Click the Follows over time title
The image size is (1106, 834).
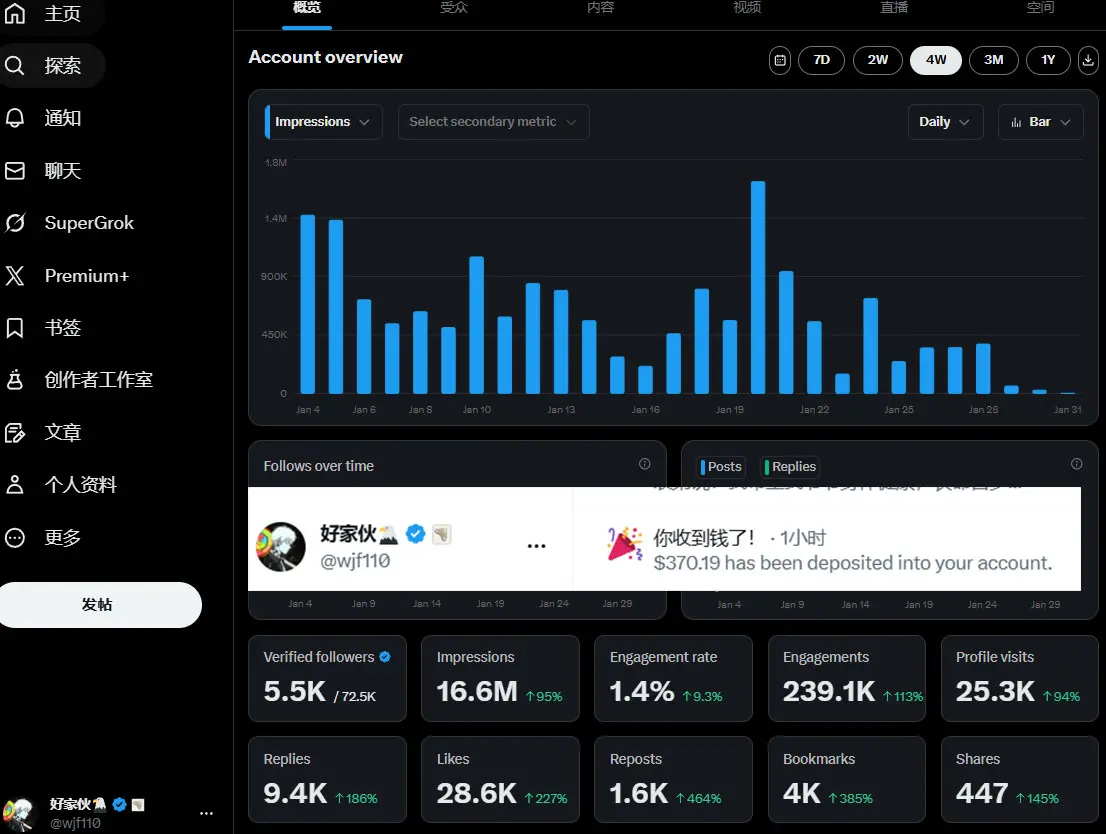(318, 466)
